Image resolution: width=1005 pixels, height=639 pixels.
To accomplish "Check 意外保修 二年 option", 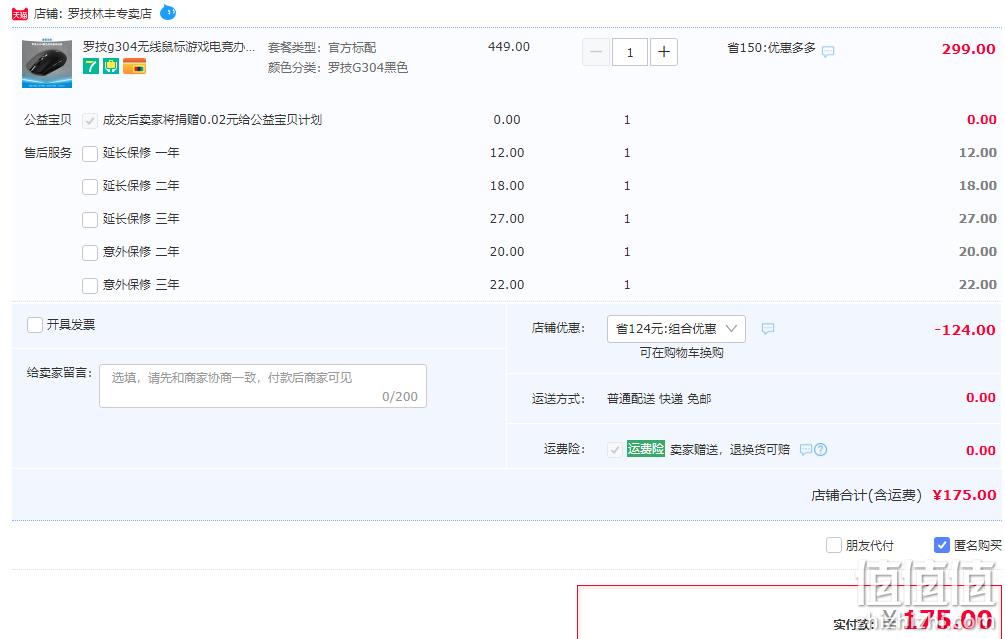I will click(x=90, y=253).
